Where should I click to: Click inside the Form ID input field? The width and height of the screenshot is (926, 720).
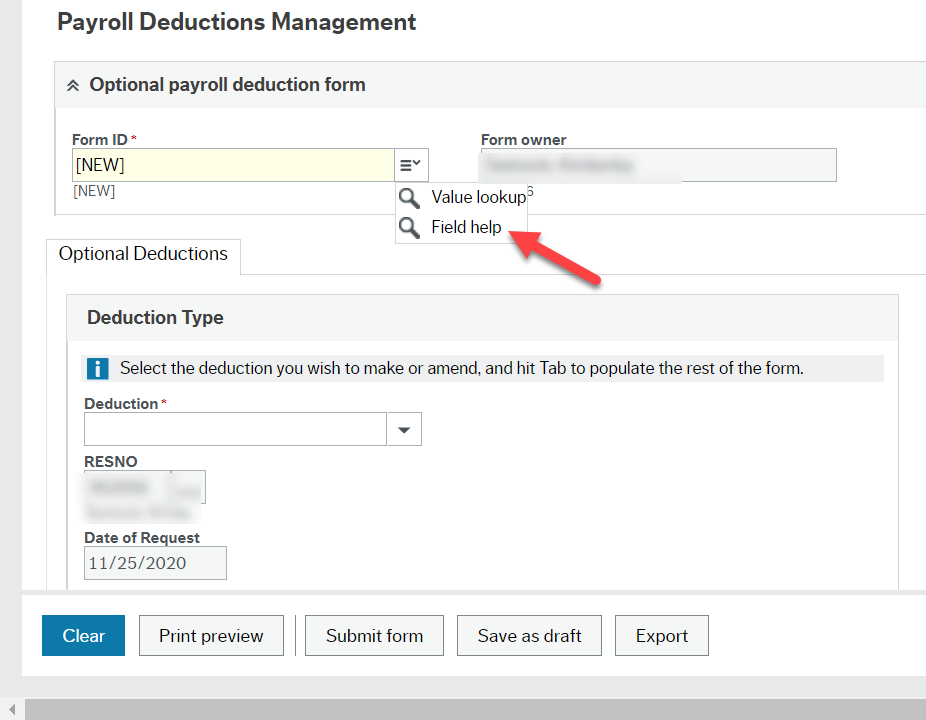pos(230,164)
